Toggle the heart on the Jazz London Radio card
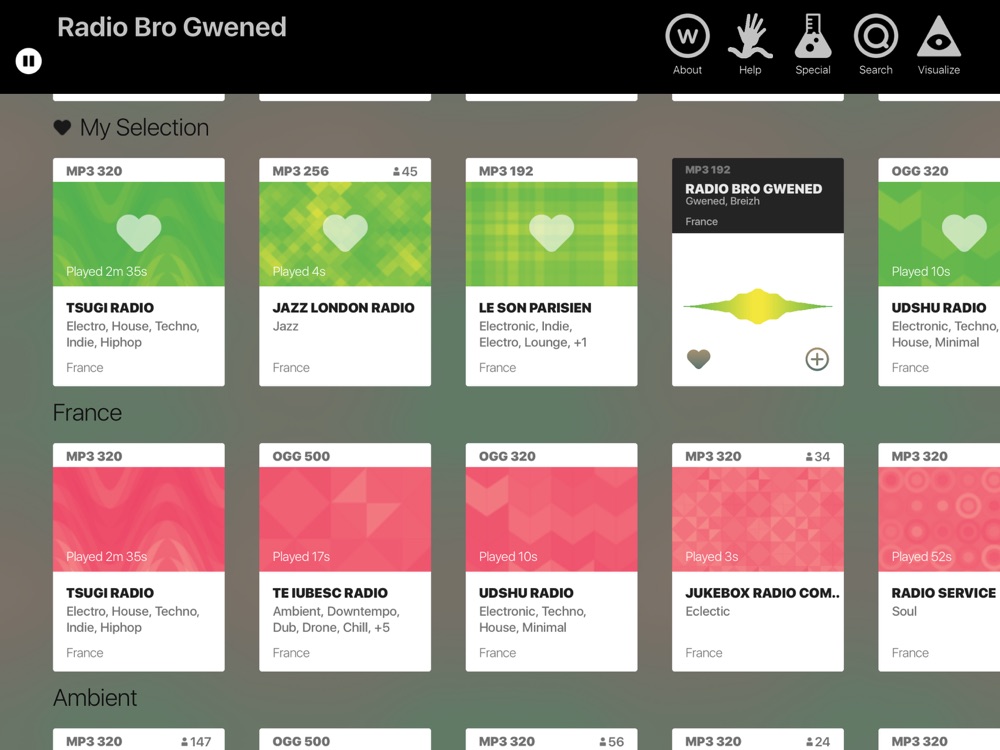The width and height of the screenshot is (1000, 750). point(345,232)
